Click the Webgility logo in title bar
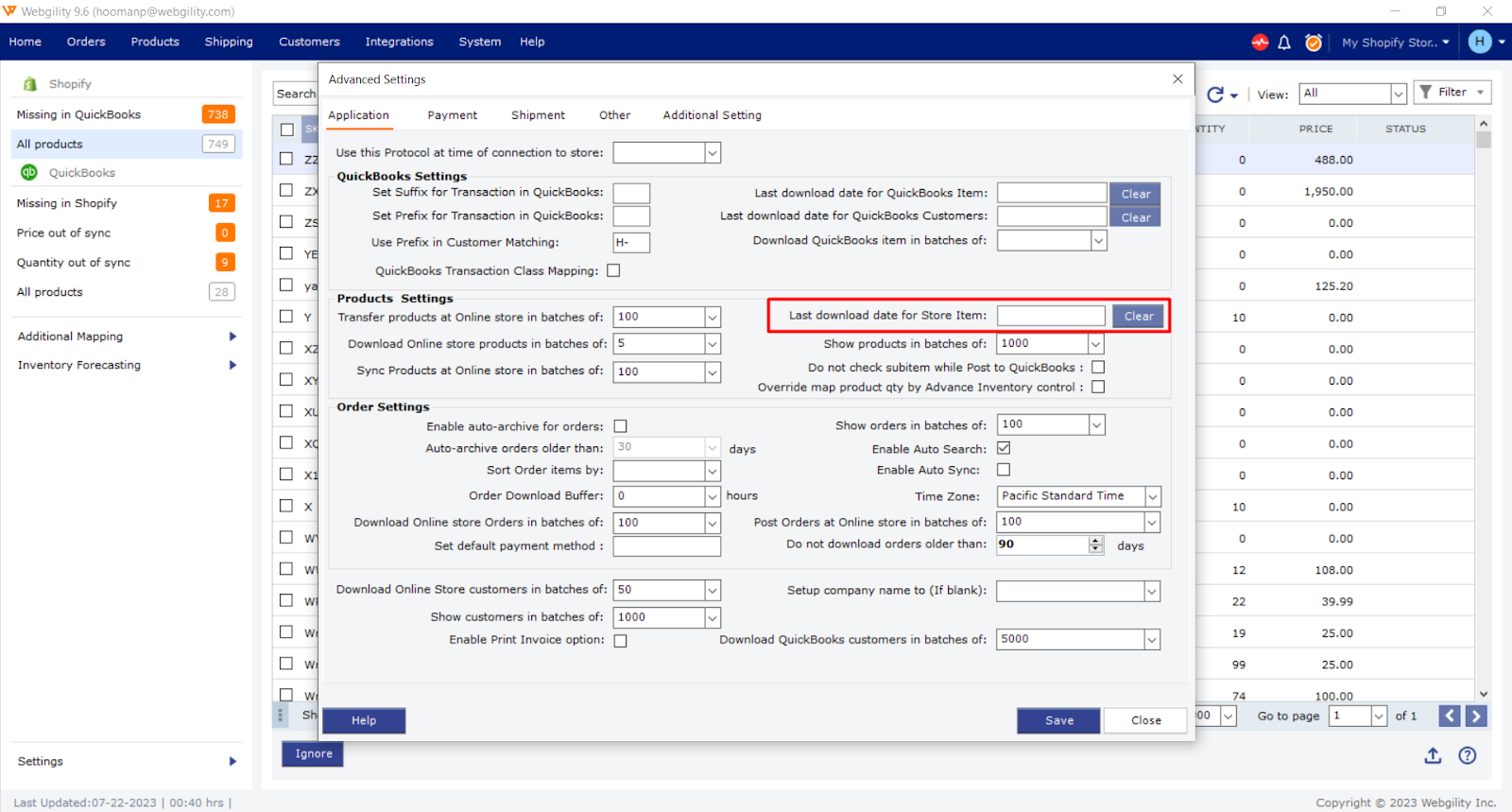This screenshot has width=1512, height=812. point(9,11)
